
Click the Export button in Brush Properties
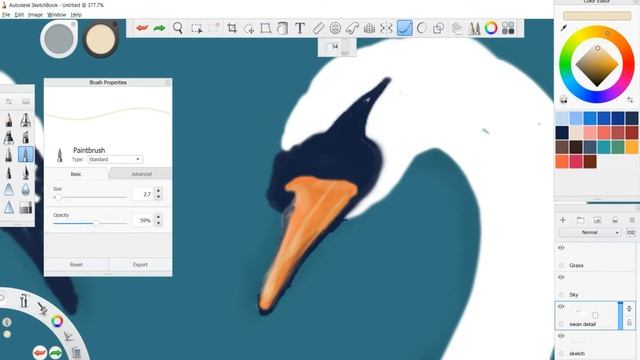140,264
